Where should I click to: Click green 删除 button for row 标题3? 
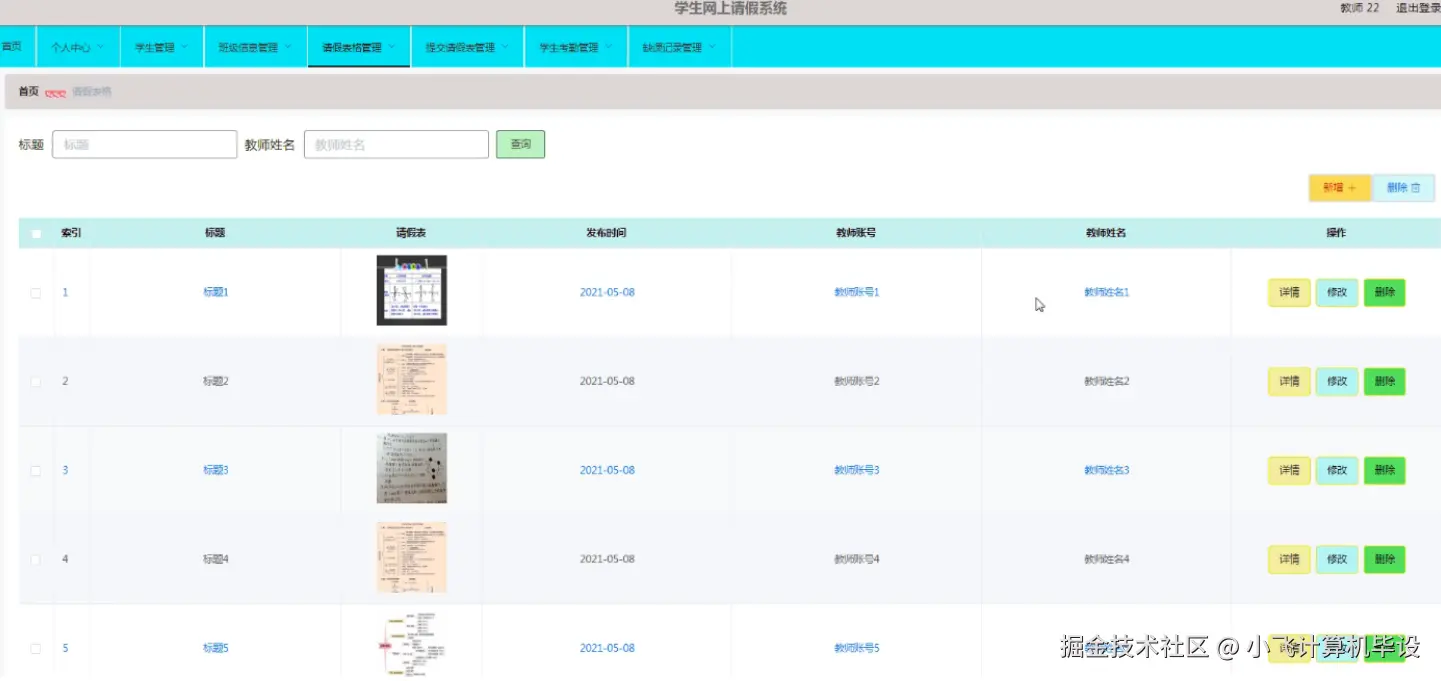point(1385,471)
